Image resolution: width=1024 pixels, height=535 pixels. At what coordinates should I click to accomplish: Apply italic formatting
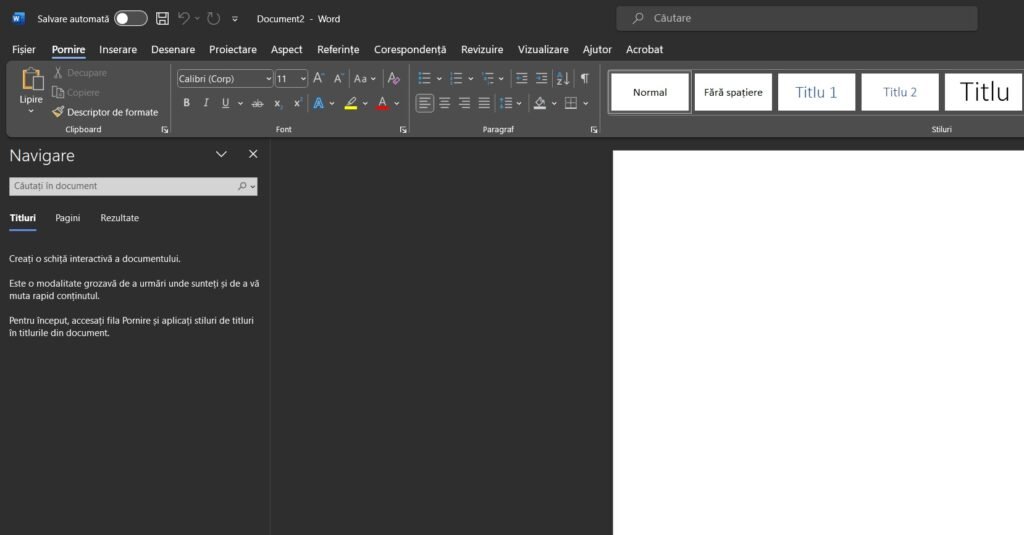(x=206, y=103)
